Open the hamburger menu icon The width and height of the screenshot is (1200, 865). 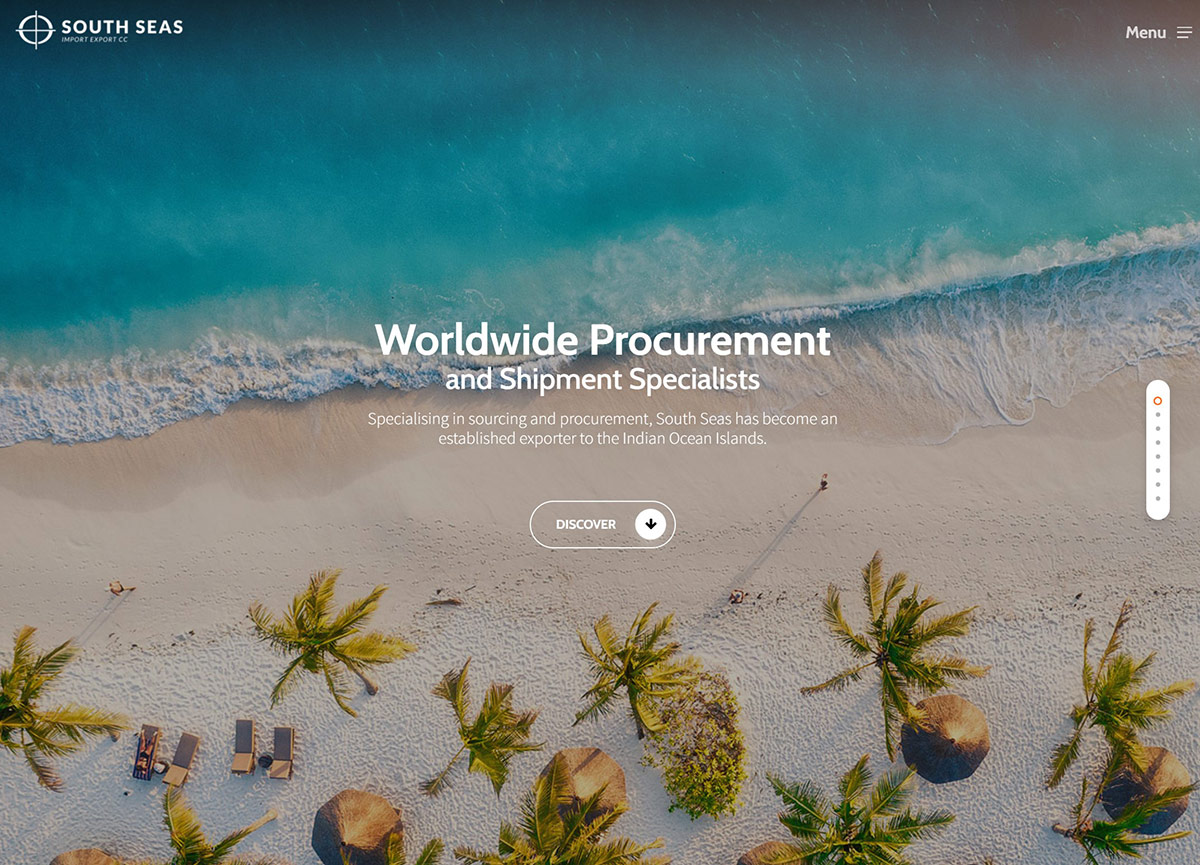(x=1184, y=33)
